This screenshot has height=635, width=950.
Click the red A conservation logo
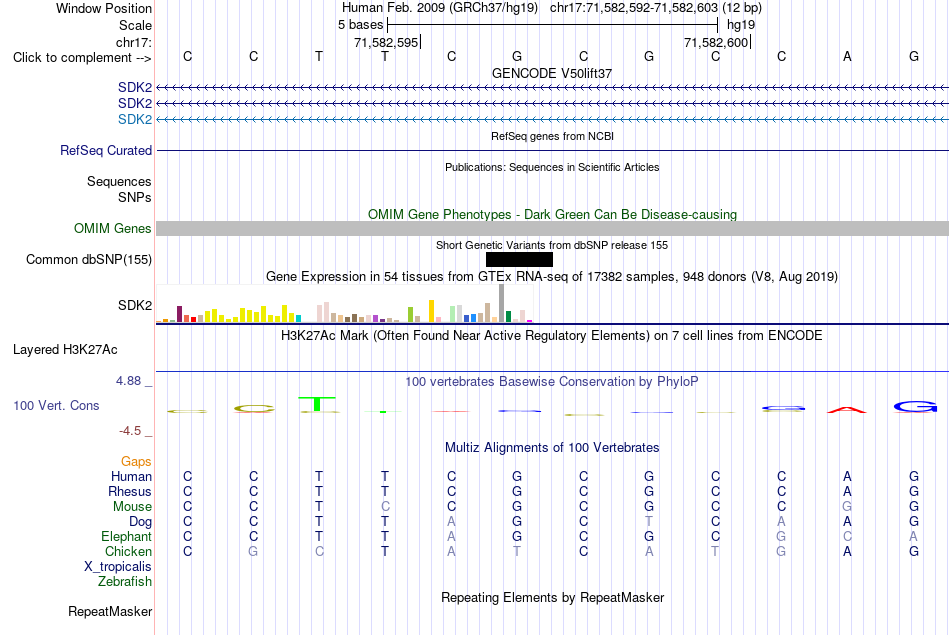[848, 410]
